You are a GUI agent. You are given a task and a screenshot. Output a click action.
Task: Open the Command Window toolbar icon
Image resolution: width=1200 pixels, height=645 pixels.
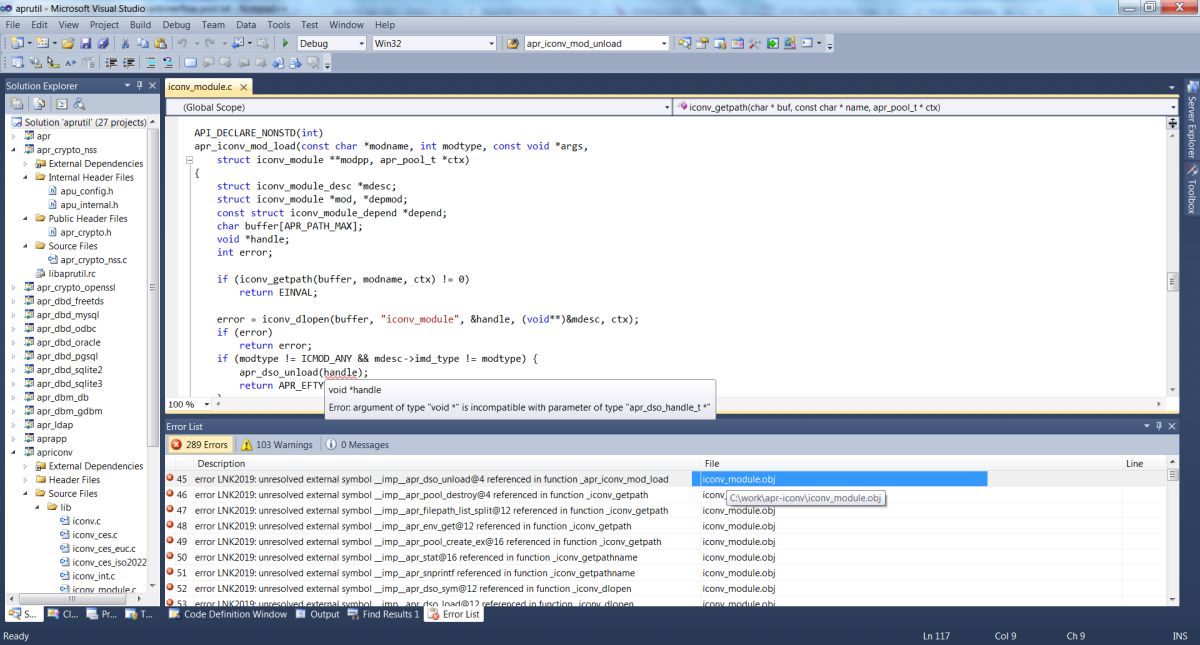pos(806,43)
